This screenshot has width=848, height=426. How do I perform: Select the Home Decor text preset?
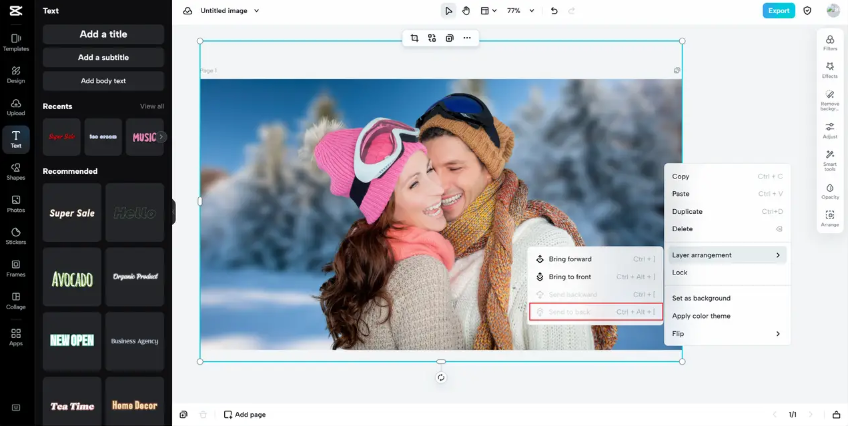coord(135,401)
